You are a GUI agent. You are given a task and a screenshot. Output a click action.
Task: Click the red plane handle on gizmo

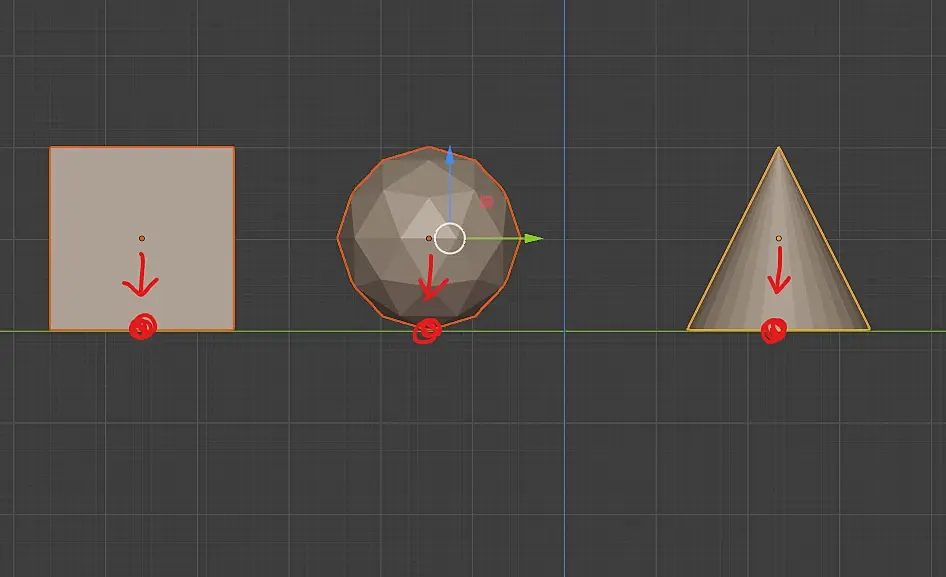tap(486, 202)
